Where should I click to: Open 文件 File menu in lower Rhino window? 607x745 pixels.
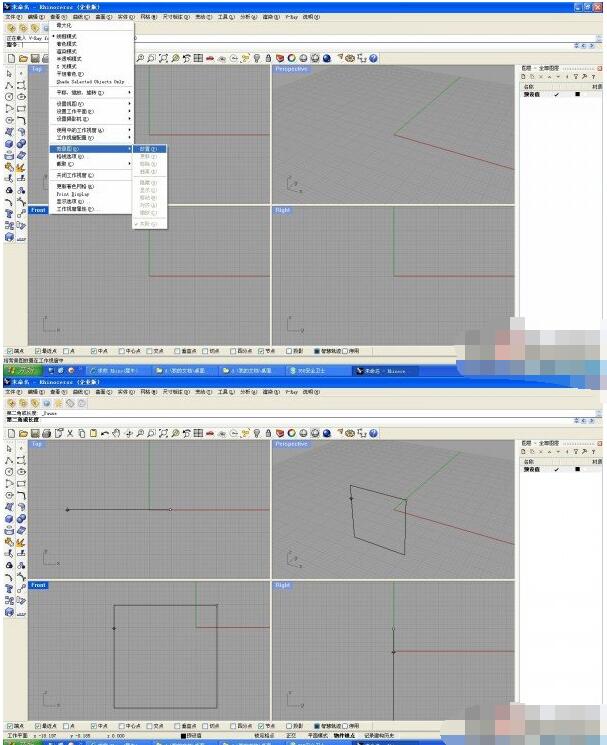[13, 392]
